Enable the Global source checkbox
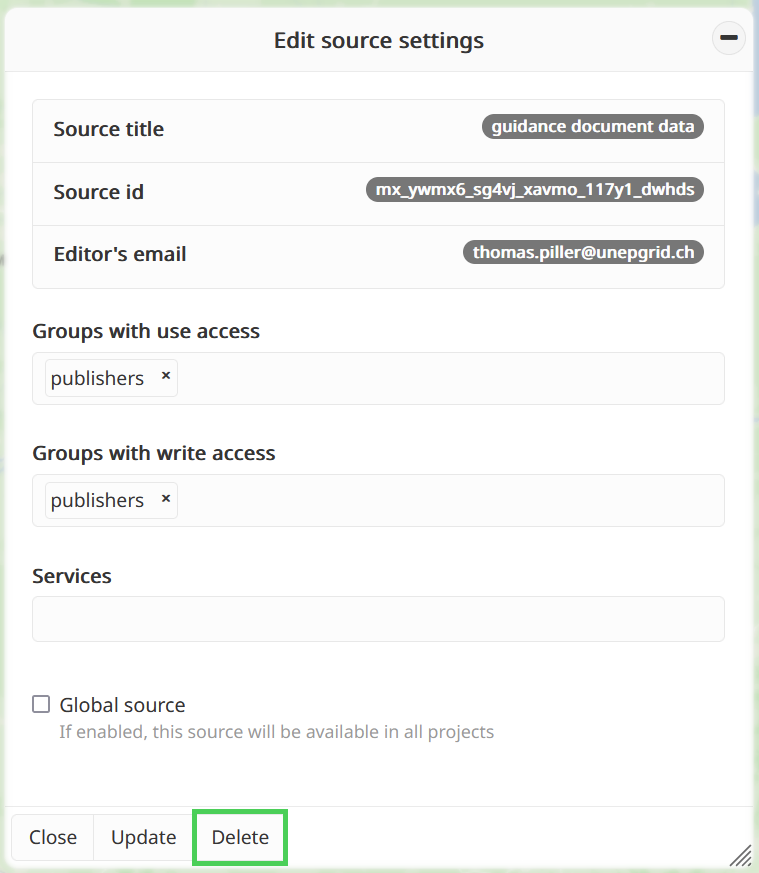Screen dimensions: 759x873 coord(41,704)
